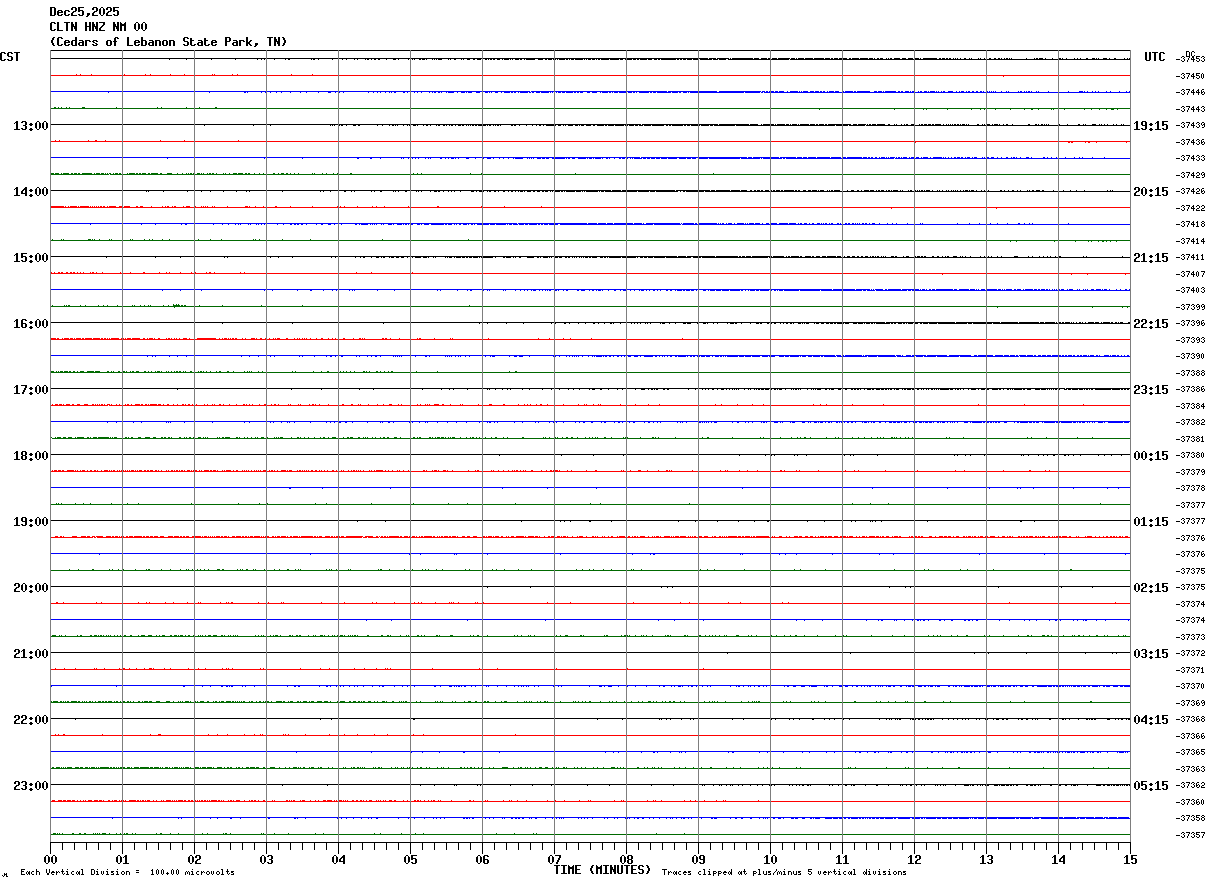This screenshot has height=886, width=1210.
Task: Select minute tick label 15
Action: click(x=1130, y=859)
